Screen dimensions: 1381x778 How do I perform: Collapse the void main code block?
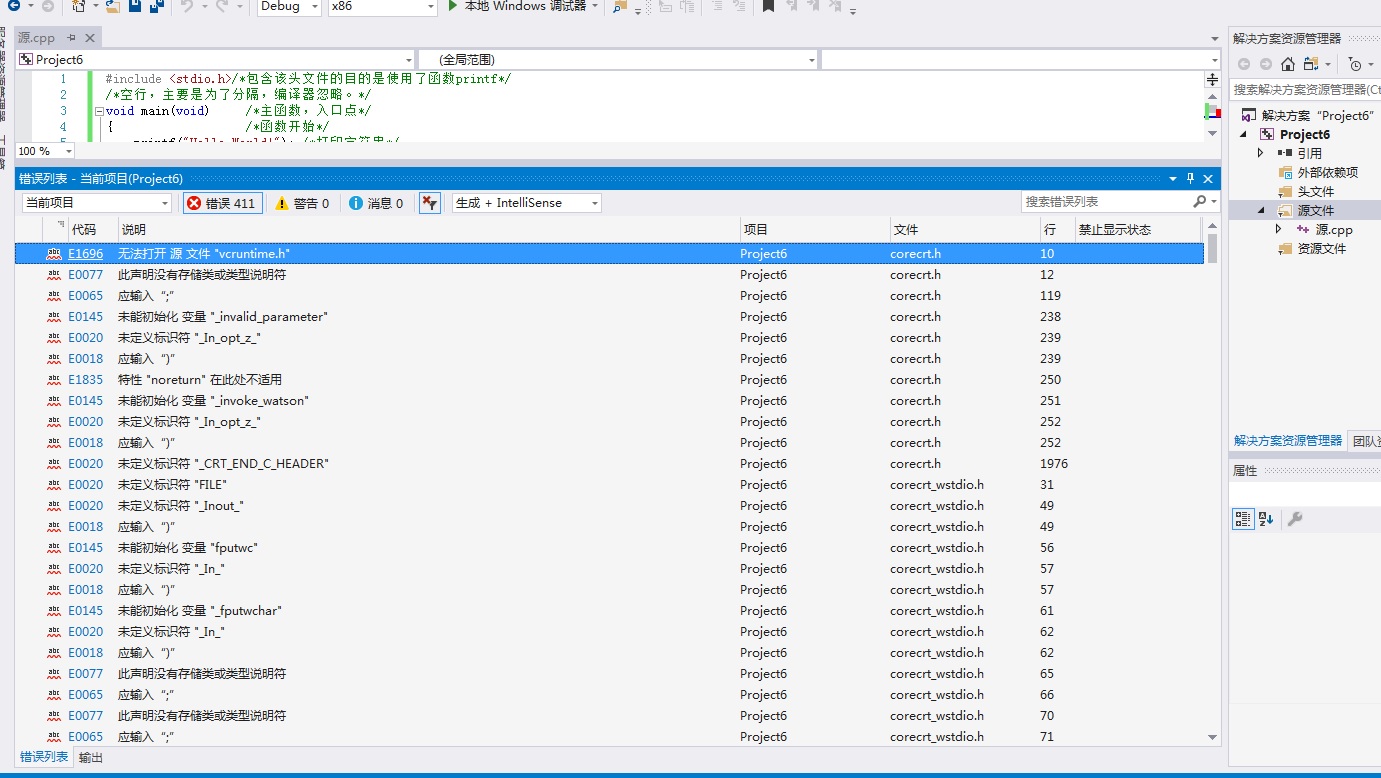(99, 111)
